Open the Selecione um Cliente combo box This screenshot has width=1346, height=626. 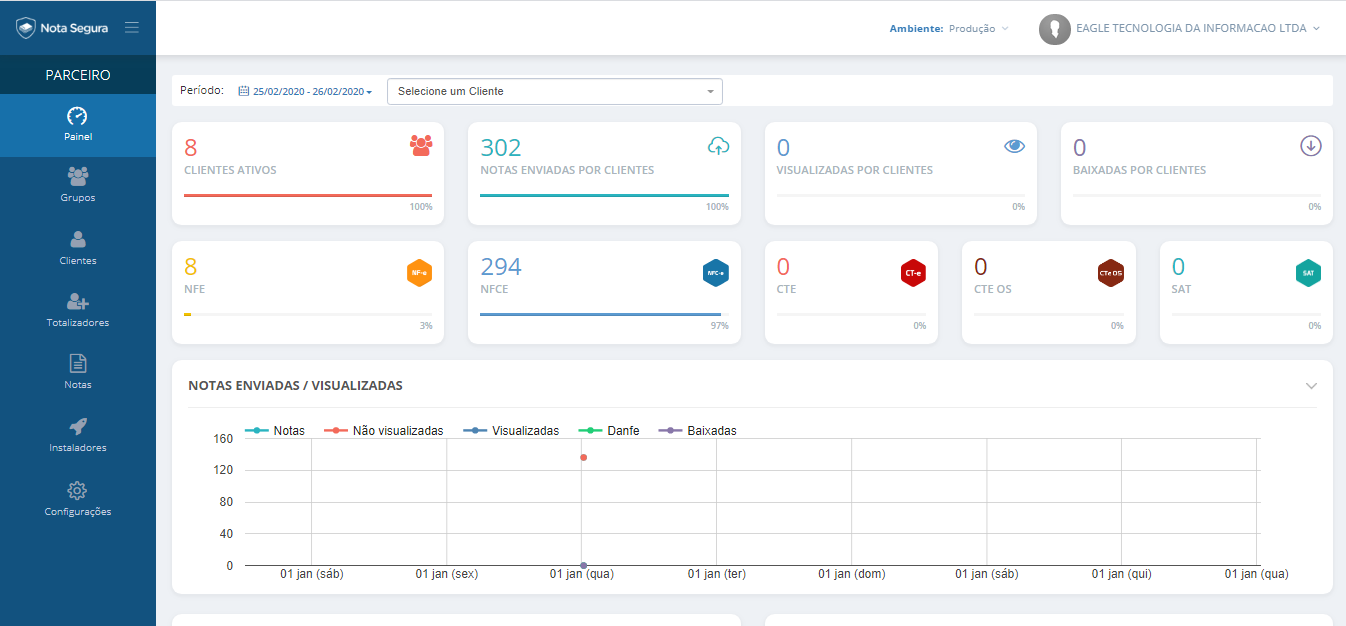[x=555, y=91]
